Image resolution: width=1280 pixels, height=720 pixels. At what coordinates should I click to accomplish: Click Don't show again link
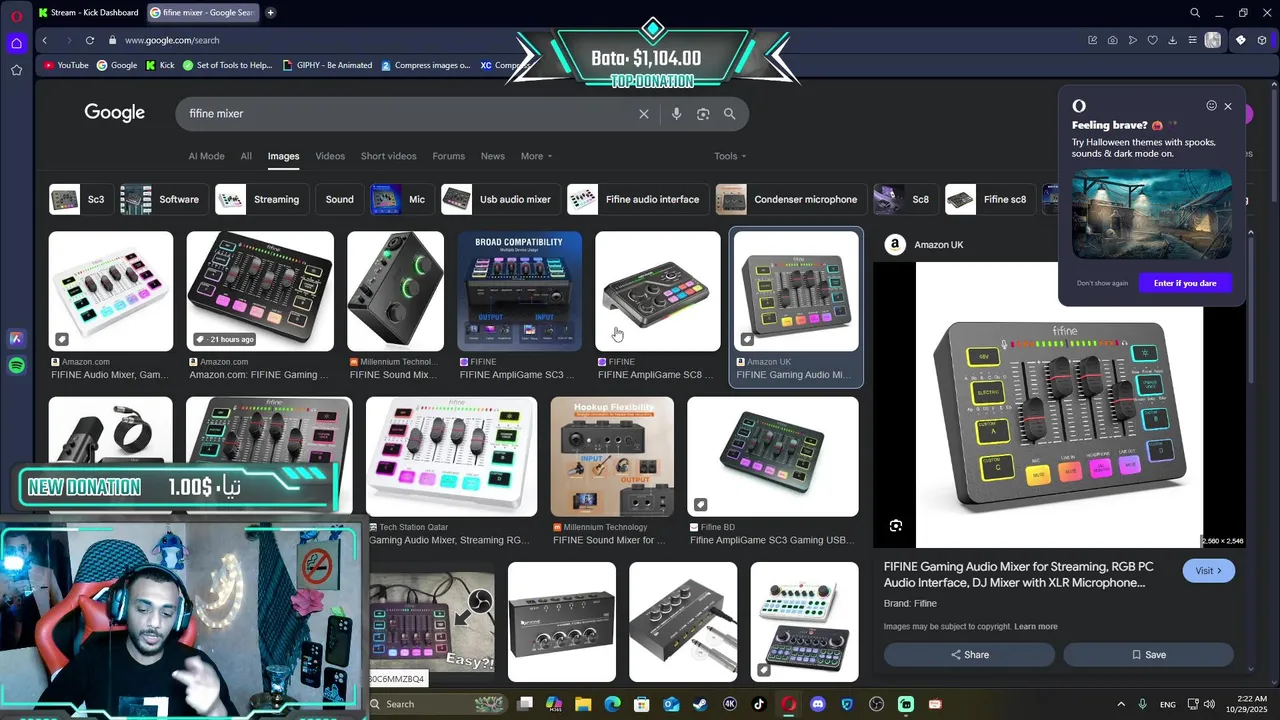click(1102, 283)
